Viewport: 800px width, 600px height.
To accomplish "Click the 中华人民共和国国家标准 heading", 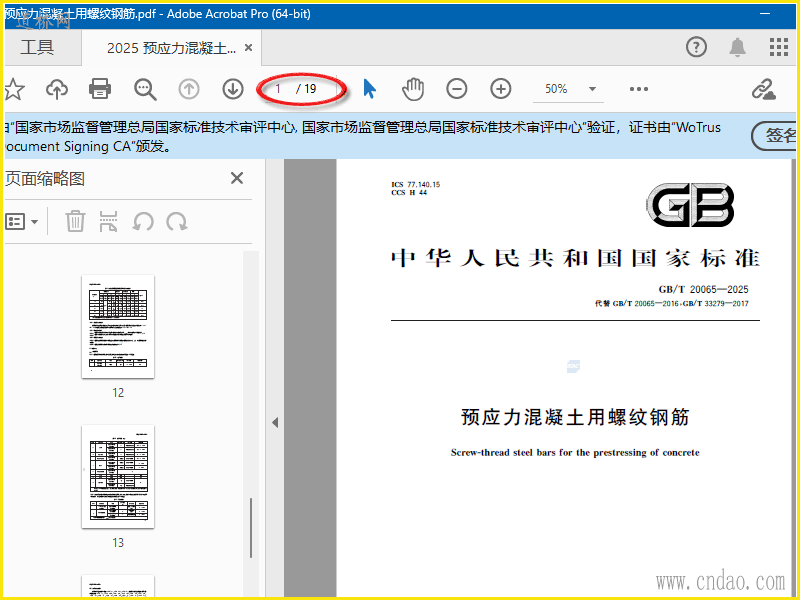I will 575,258.
